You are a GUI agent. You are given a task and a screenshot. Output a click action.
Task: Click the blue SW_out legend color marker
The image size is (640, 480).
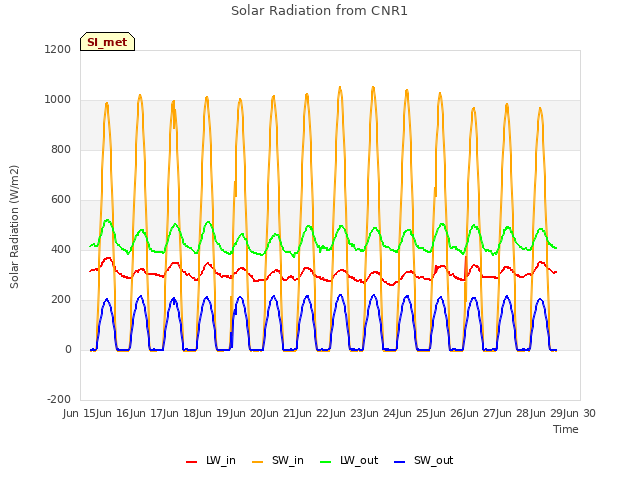tap(400, 462)
